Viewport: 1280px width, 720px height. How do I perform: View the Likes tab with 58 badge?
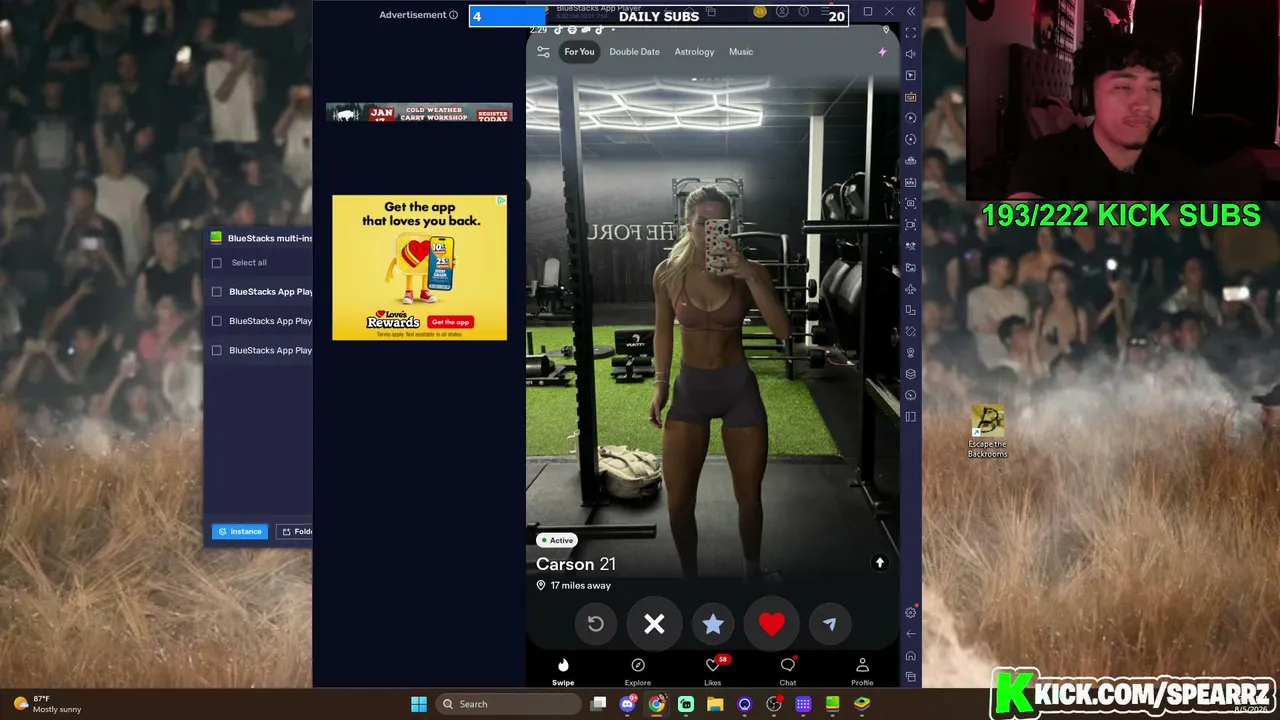point(713,671)
